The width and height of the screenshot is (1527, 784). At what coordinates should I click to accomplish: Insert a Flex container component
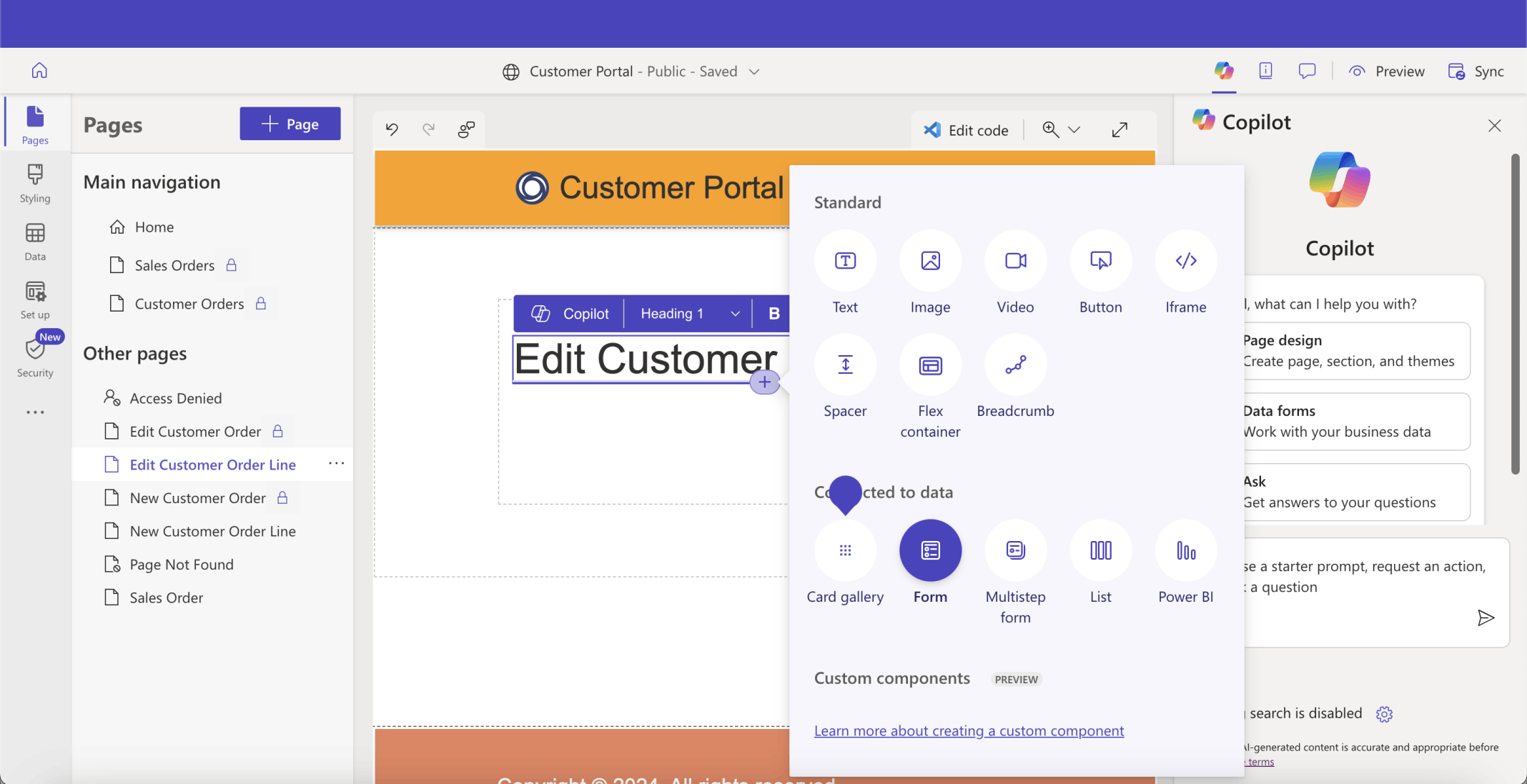point(930,365)
